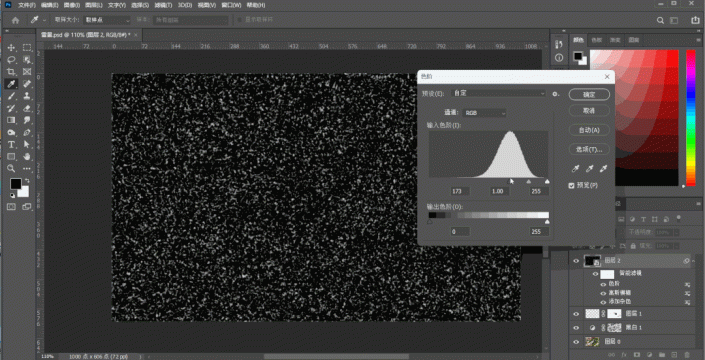The width and height of the screenshot is (705, 360).
Task: Click the 取消 button
Action: (x=589, y=111)
